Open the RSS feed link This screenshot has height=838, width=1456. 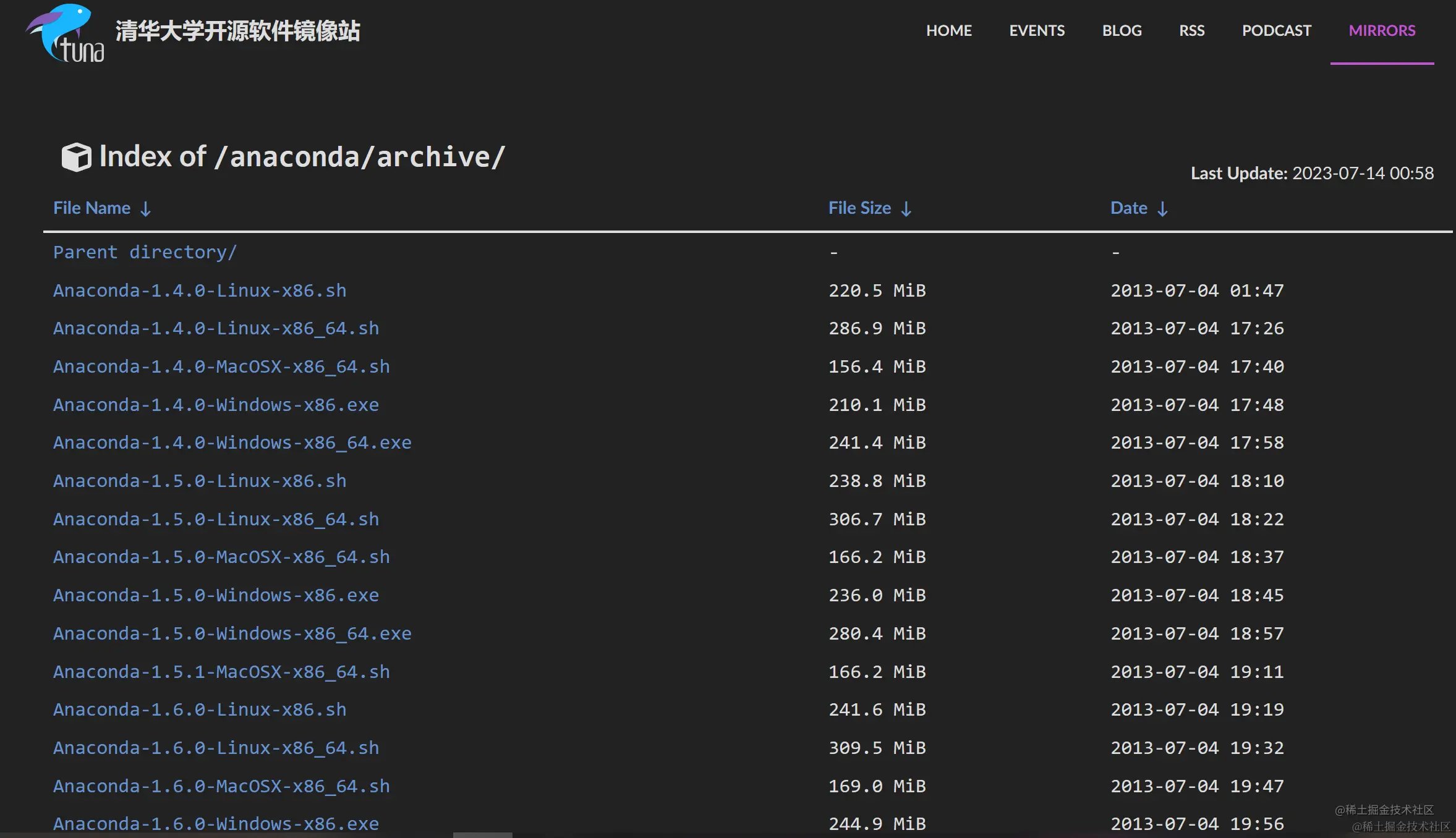tap(1191, 30)
